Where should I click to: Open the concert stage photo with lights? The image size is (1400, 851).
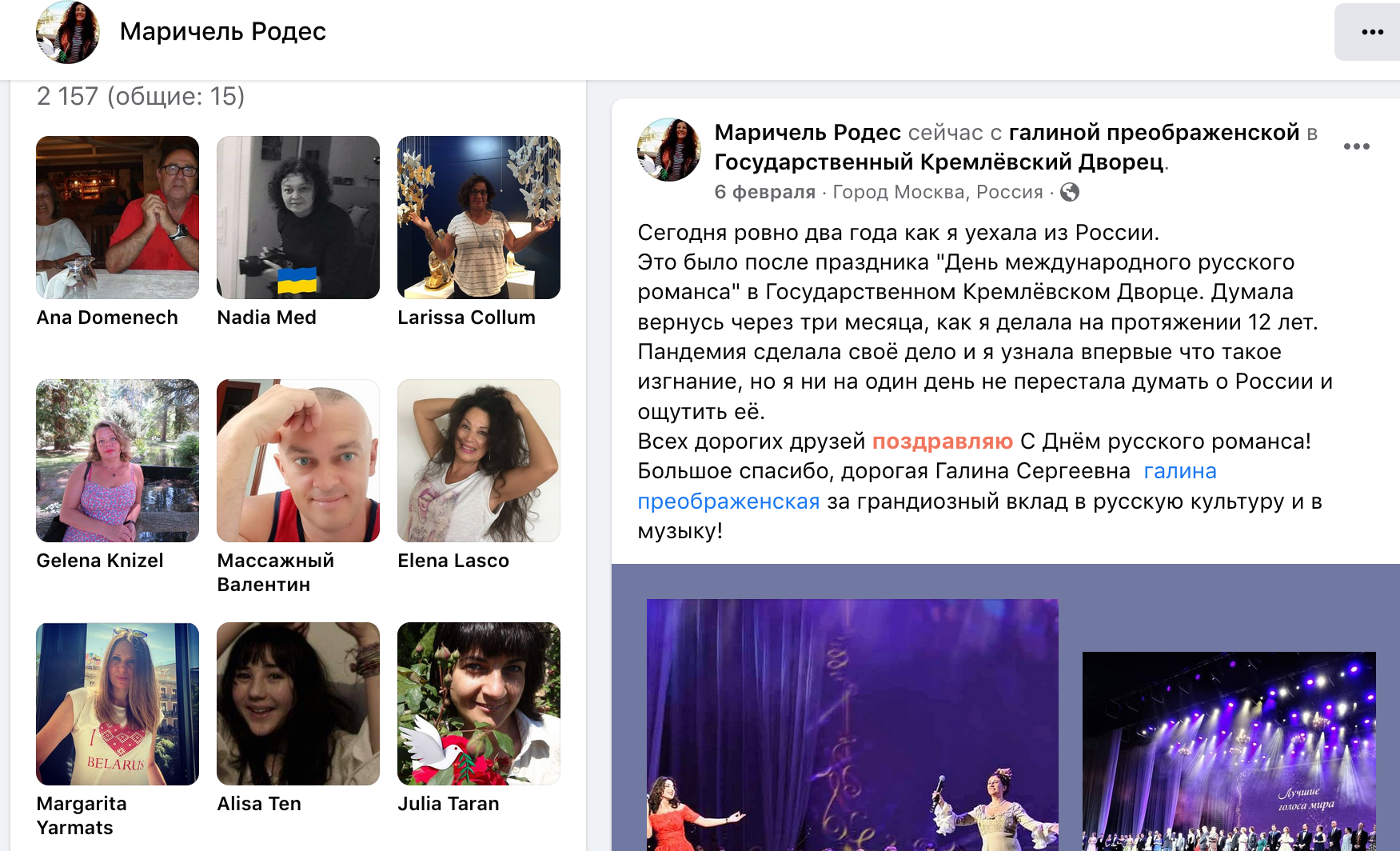coord(1229,751)
